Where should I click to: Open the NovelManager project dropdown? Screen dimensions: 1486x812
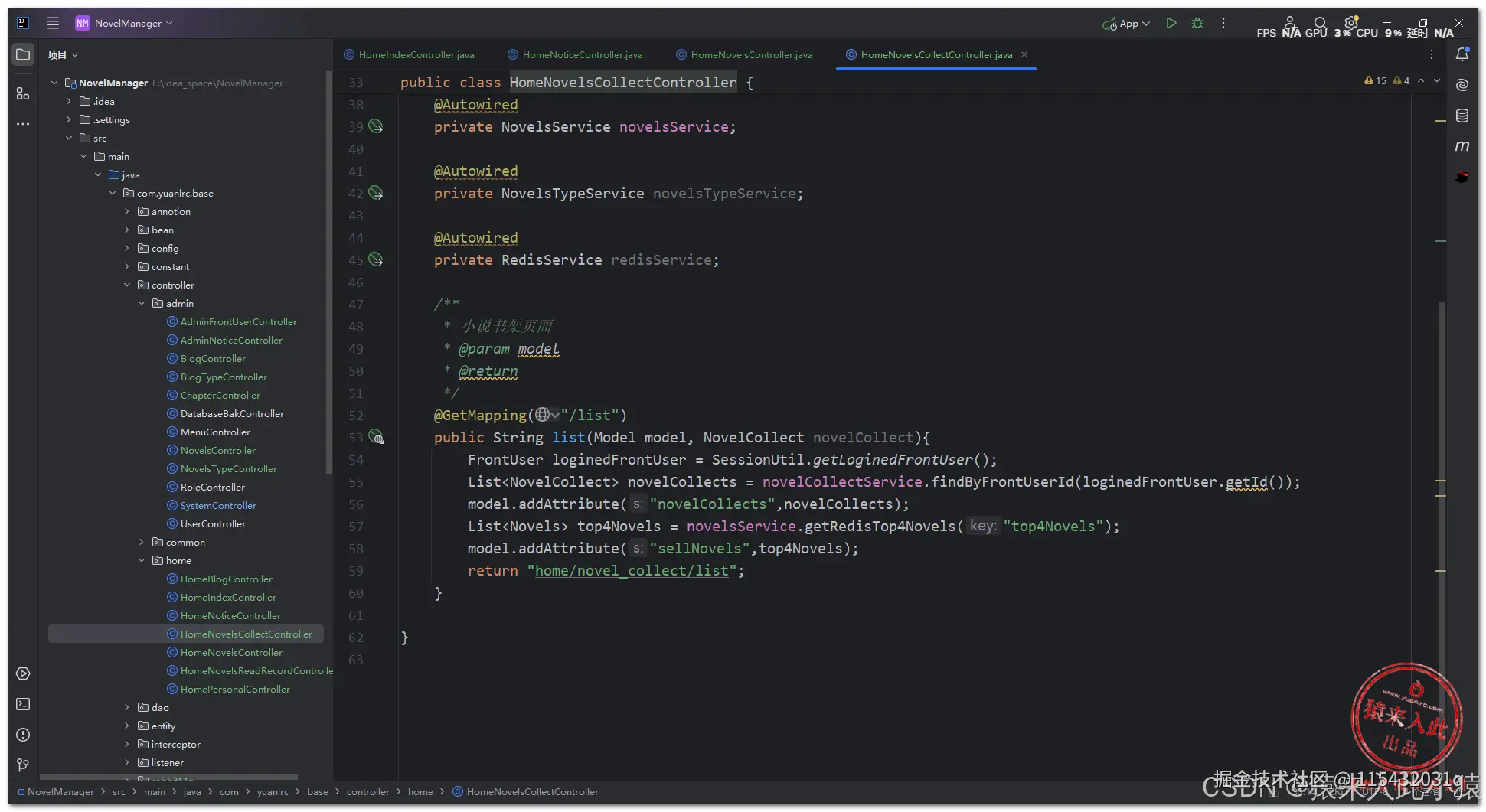point(124,23)
